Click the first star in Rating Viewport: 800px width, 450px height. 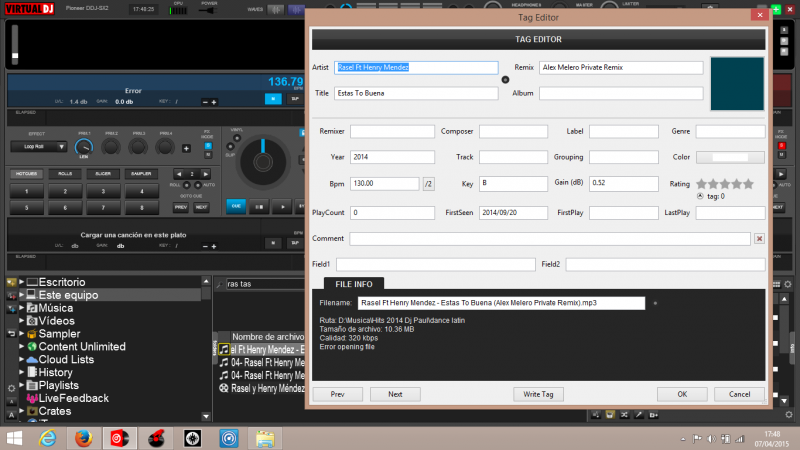702,184
